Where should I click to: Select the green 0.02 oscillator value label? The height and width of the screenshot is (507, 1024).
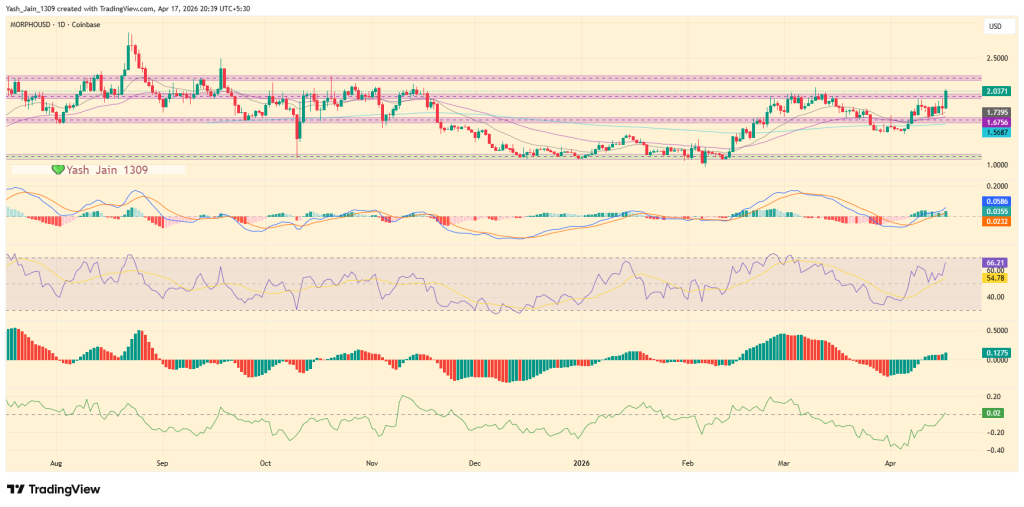coord(993,413)
